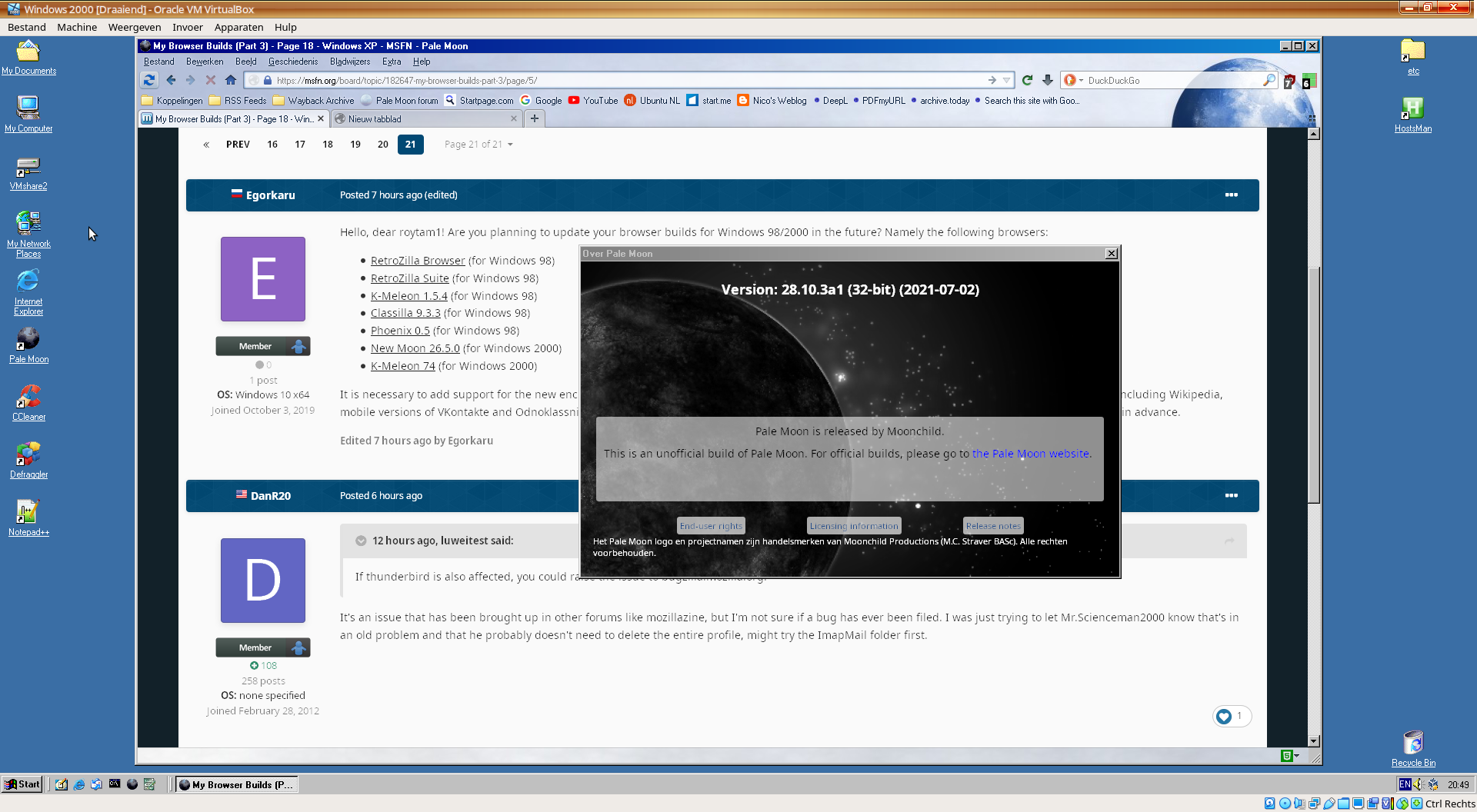Reload the page with the green refresh icon

coord(1027,80)
